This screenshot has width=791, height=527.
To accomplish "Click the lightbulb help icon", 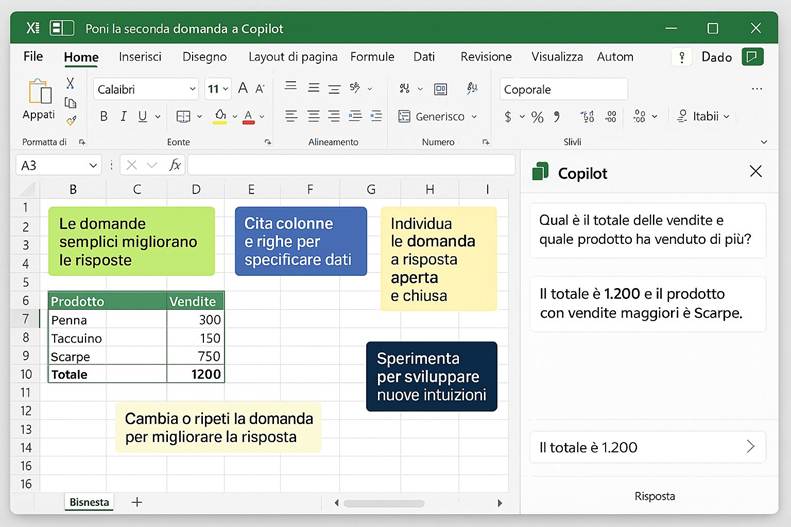I will (682, 57).
